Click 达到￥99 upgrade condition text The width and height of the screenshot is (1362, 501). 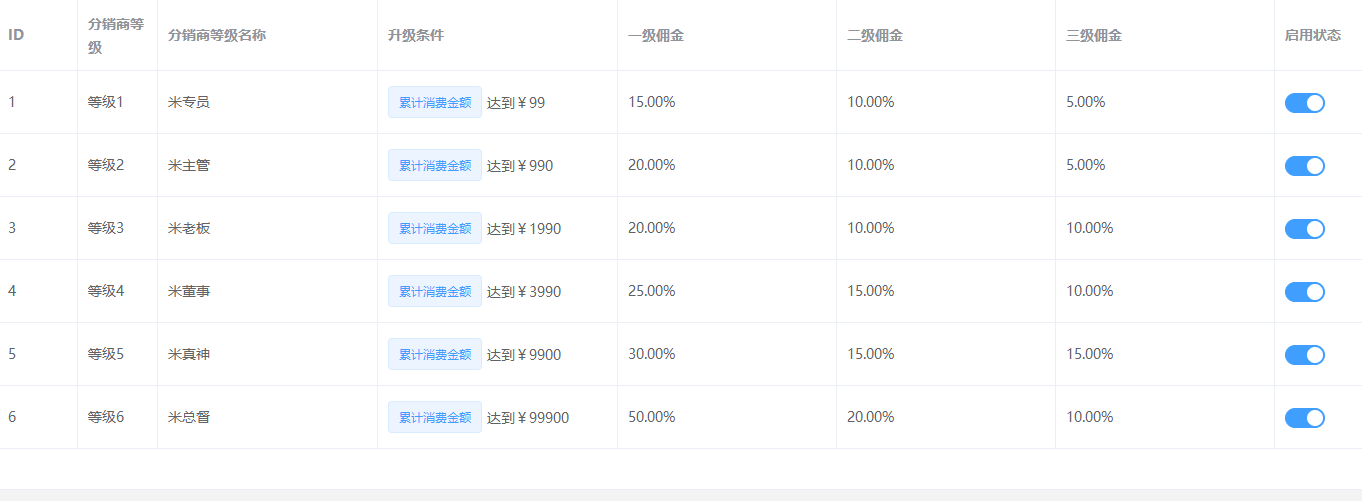coord(516,102)
